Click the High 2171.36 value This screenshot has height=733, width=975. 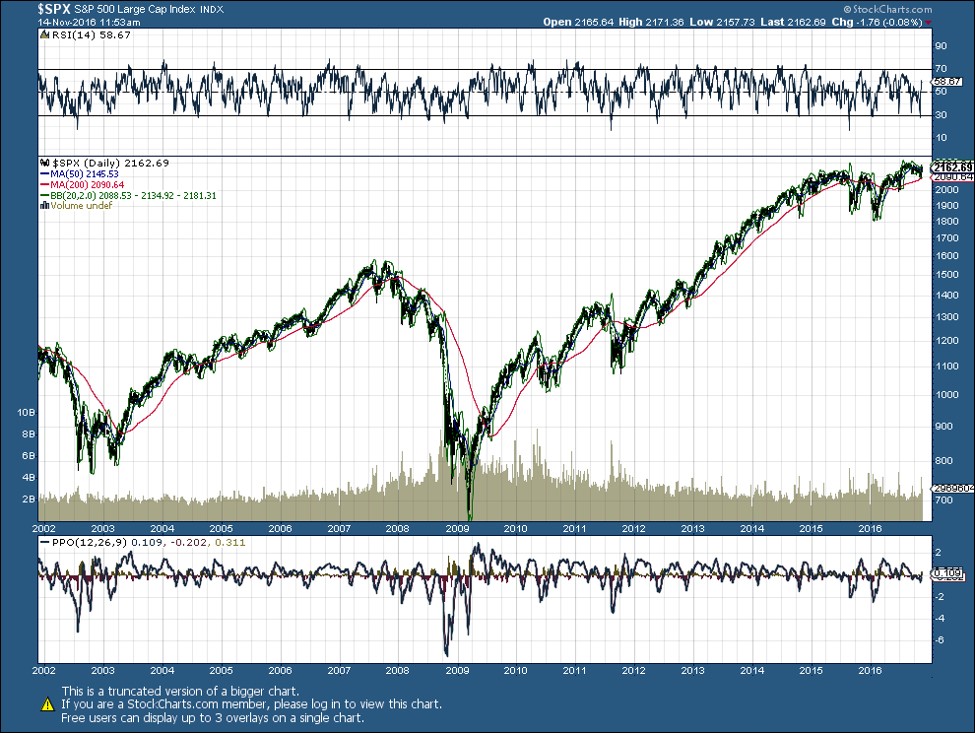pos(651,22)
